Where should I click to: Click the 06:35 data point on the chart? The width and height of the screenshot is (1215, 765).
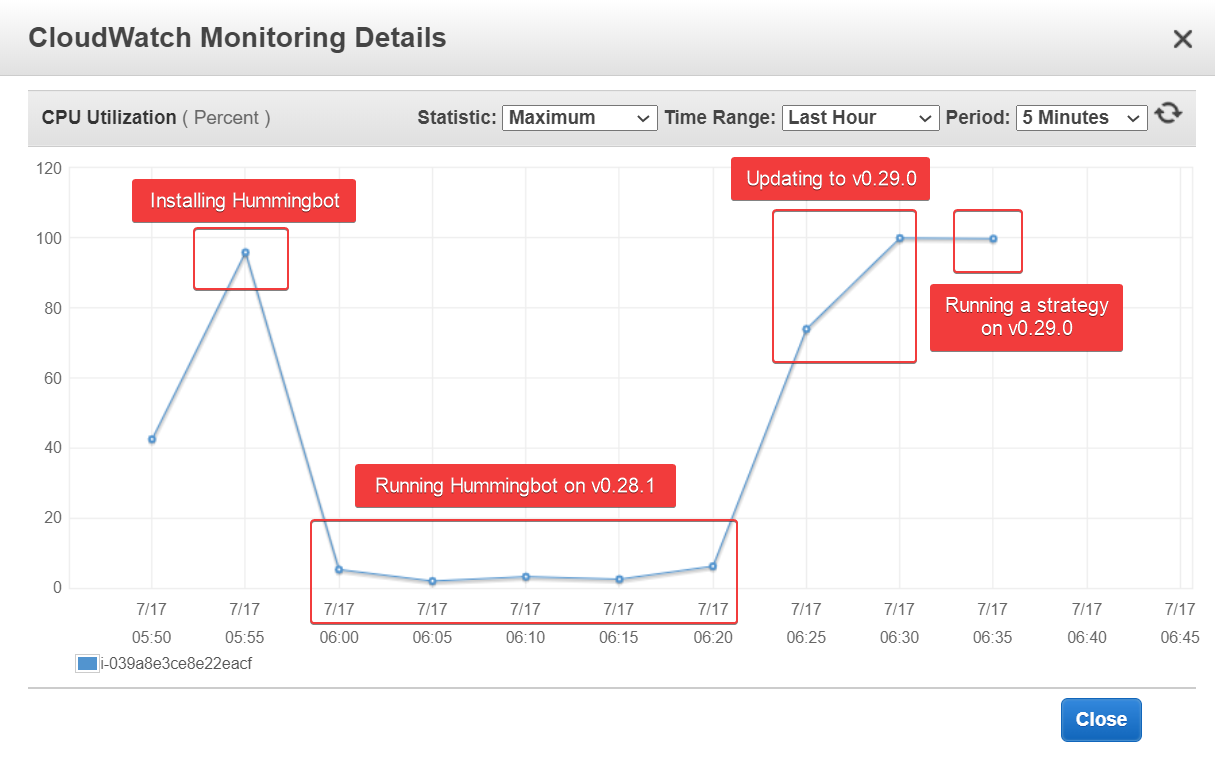[x=993, y=239]
